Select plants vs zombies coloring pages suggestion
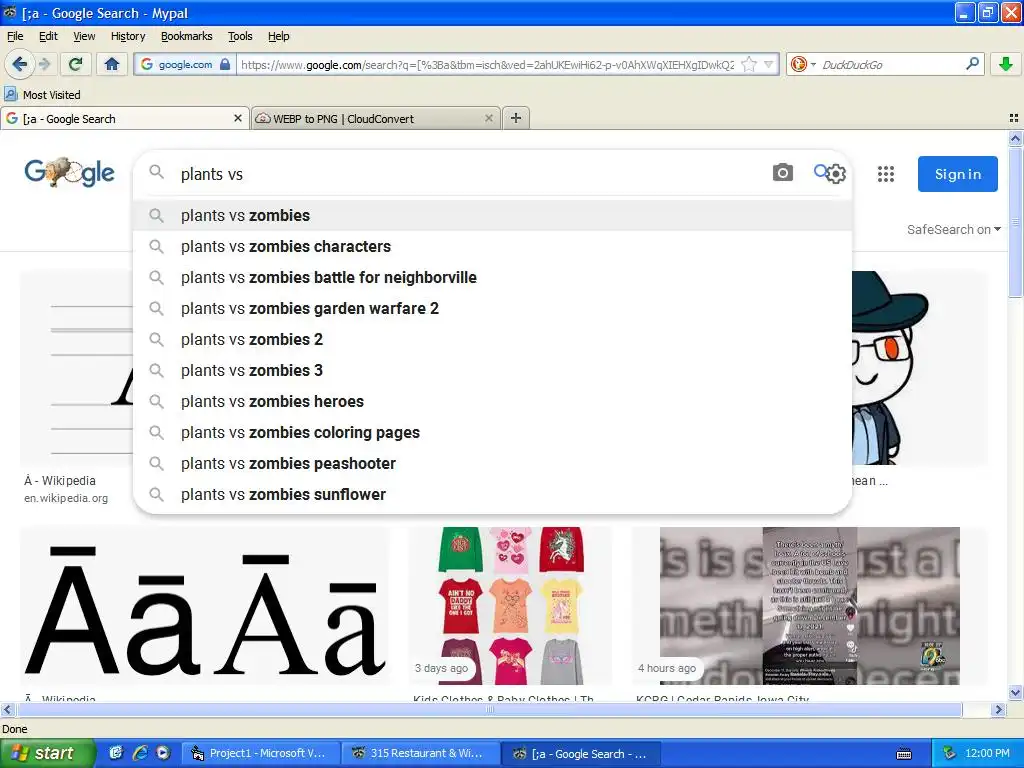The height and width of the screenshot is (768, 1024). 492,432
